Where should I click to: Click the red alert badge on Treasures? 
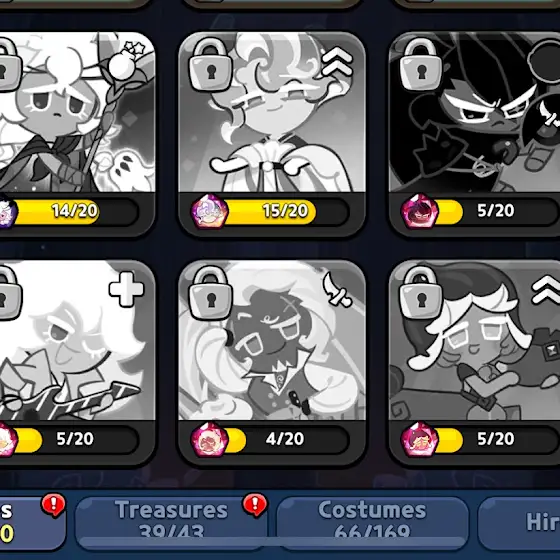(255, 505)
